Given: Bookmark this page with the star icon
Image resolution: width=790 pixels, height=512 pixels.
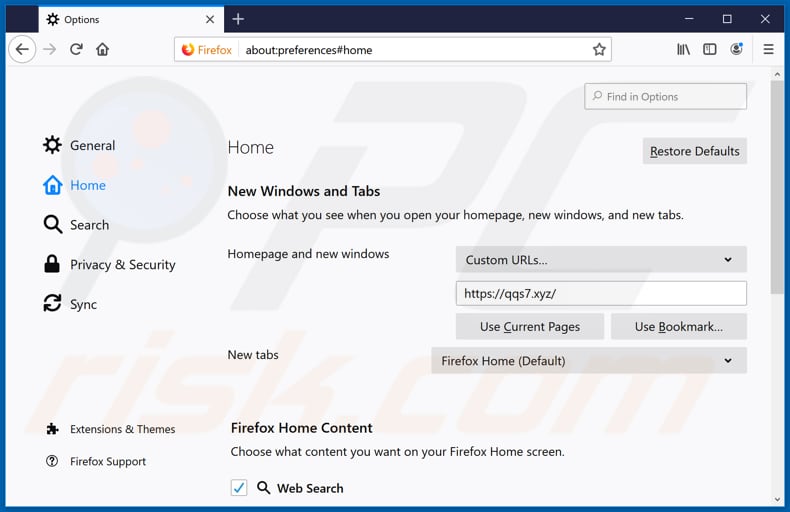Looking at the screenshot, I should pyautogui.click(x=599, y=49).
